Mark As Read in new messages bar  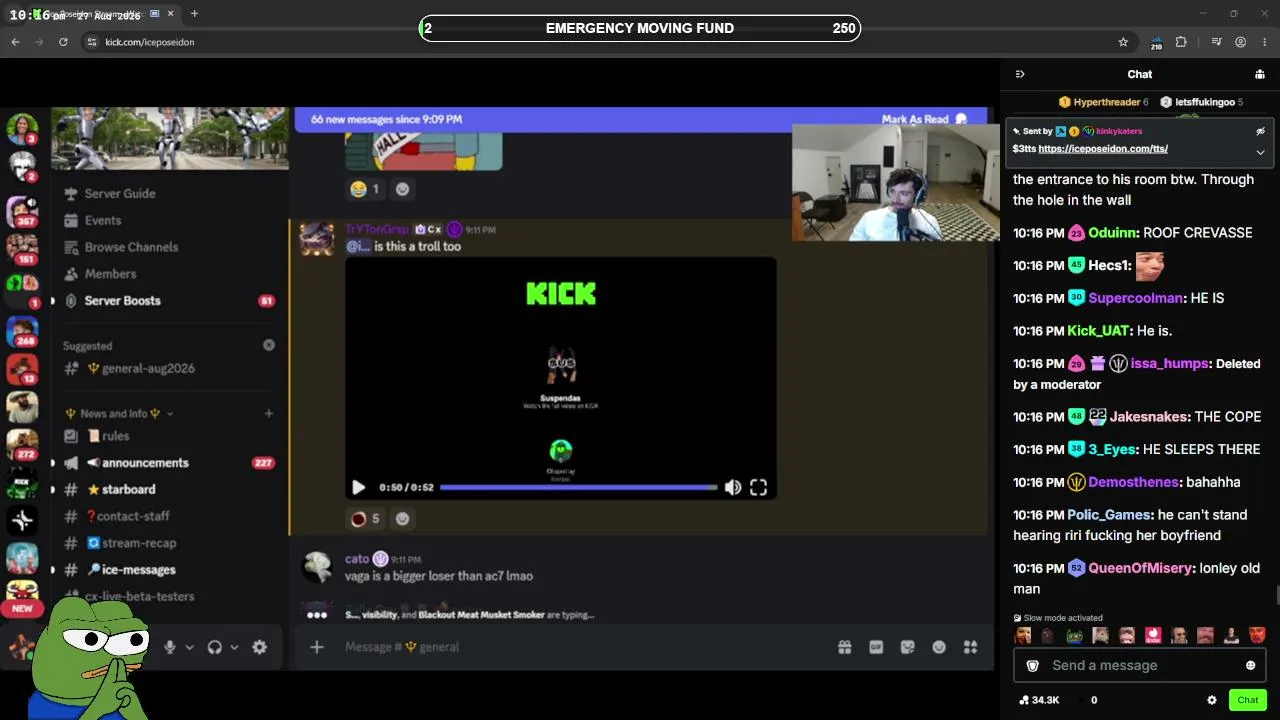click(924, 119)
